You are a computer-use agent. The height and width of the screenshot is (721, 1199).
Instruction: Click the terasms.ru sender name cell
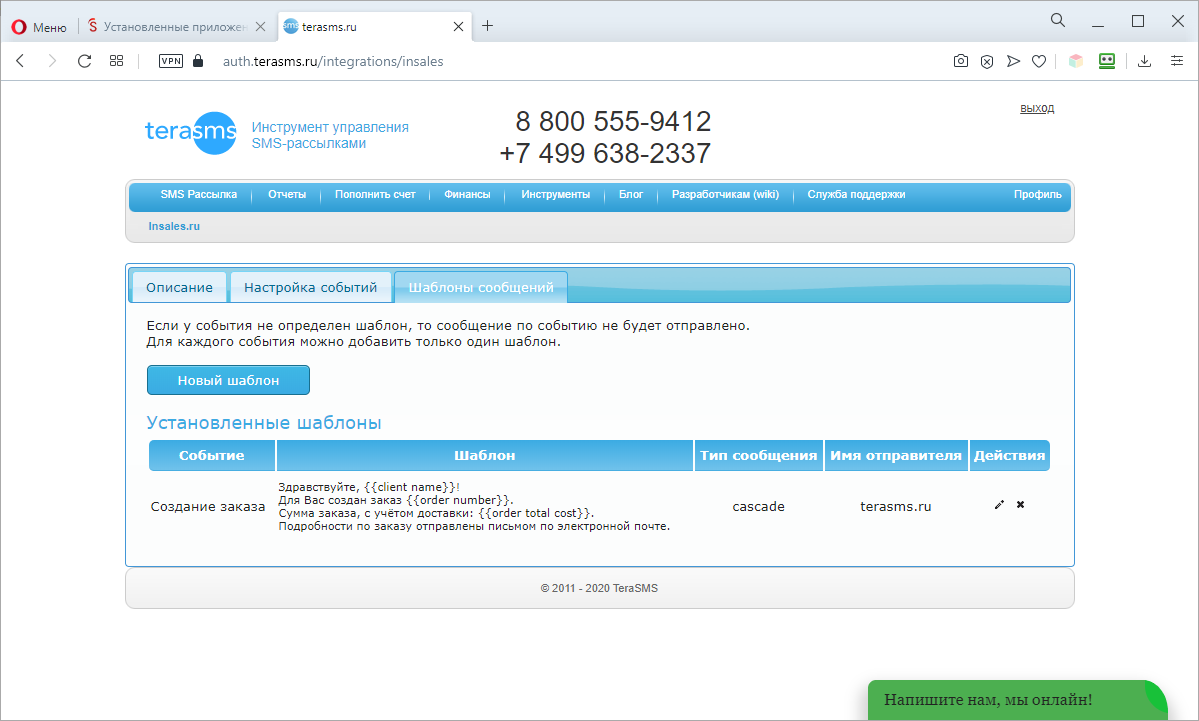point(895,506)
